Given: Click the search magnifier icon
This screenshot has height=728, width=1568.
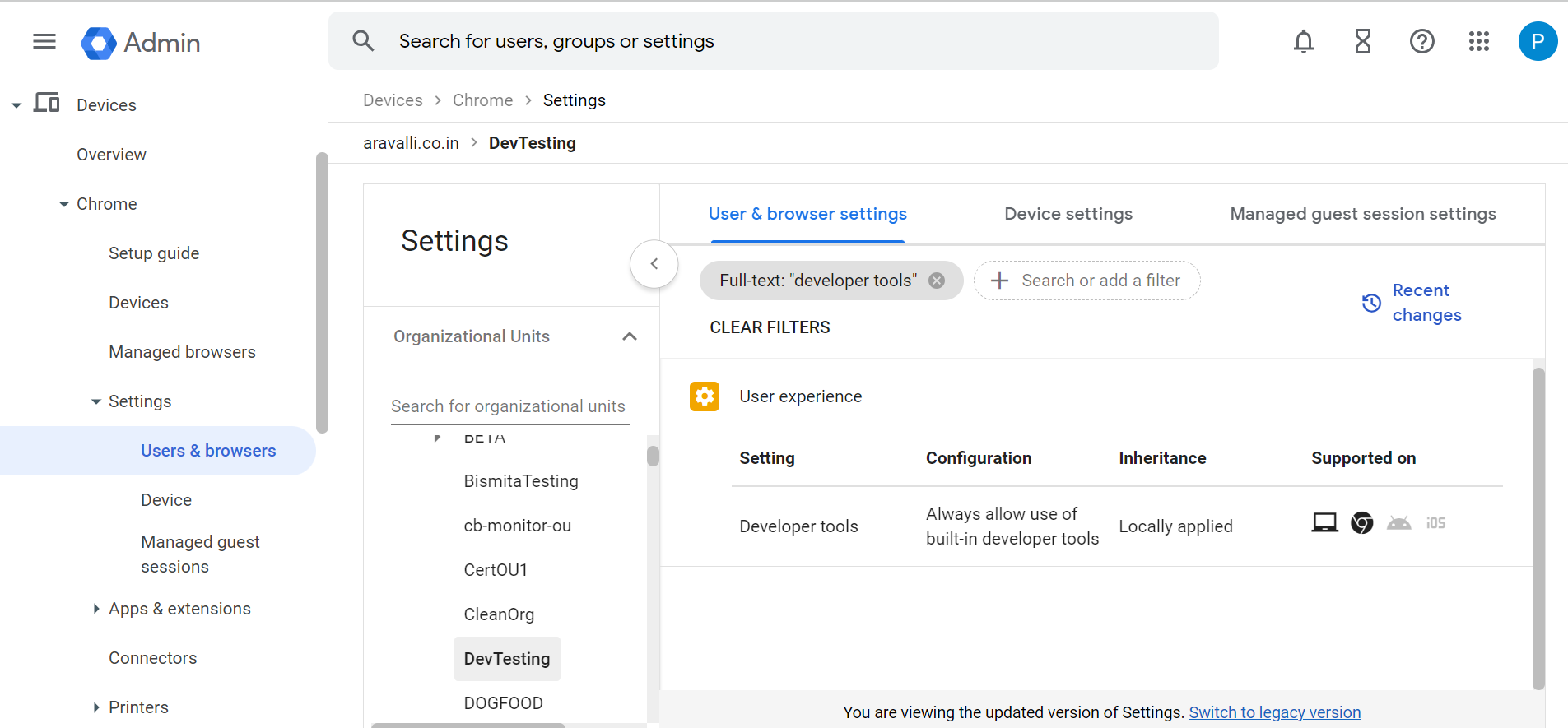Looking at the screenshot, I should coord(363,41).
